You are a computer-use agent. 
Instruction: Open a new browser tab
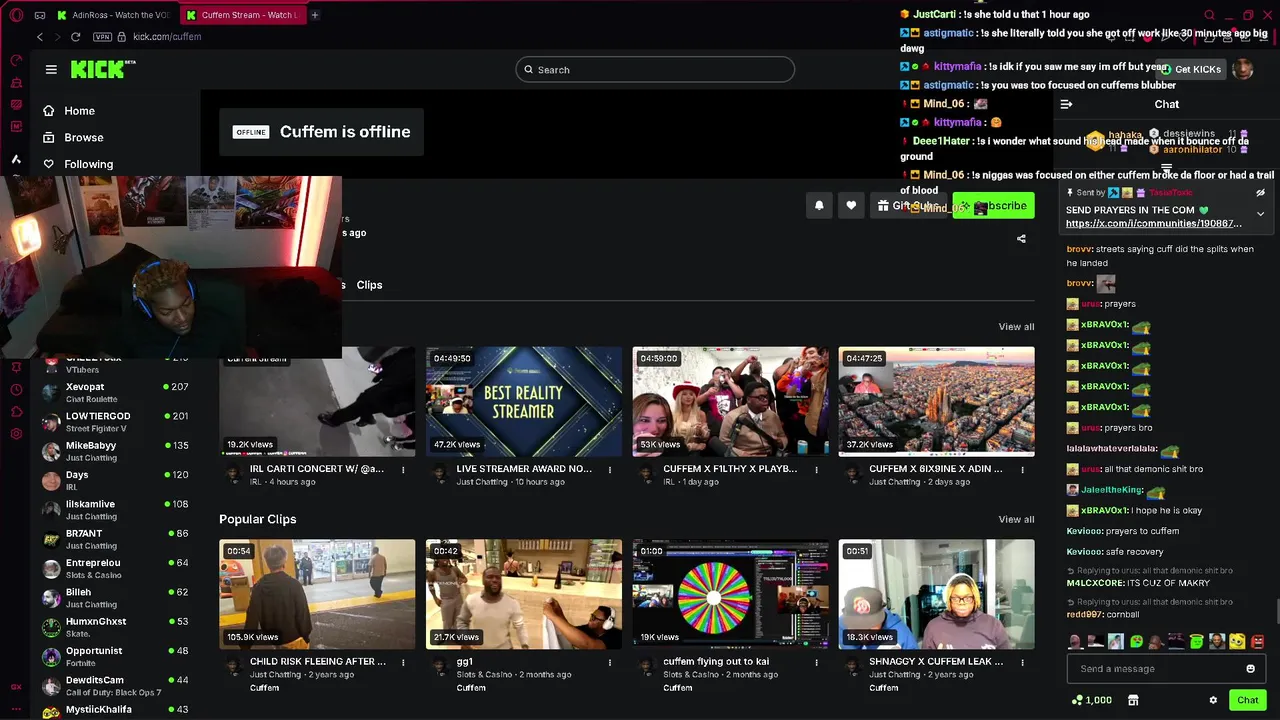[x=314, y=15]
